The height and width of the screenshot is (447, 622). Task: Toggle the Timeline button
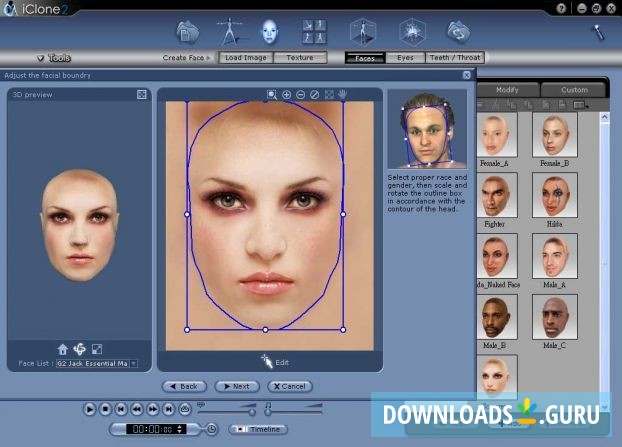pyautogui.click(x=258, y=429)
